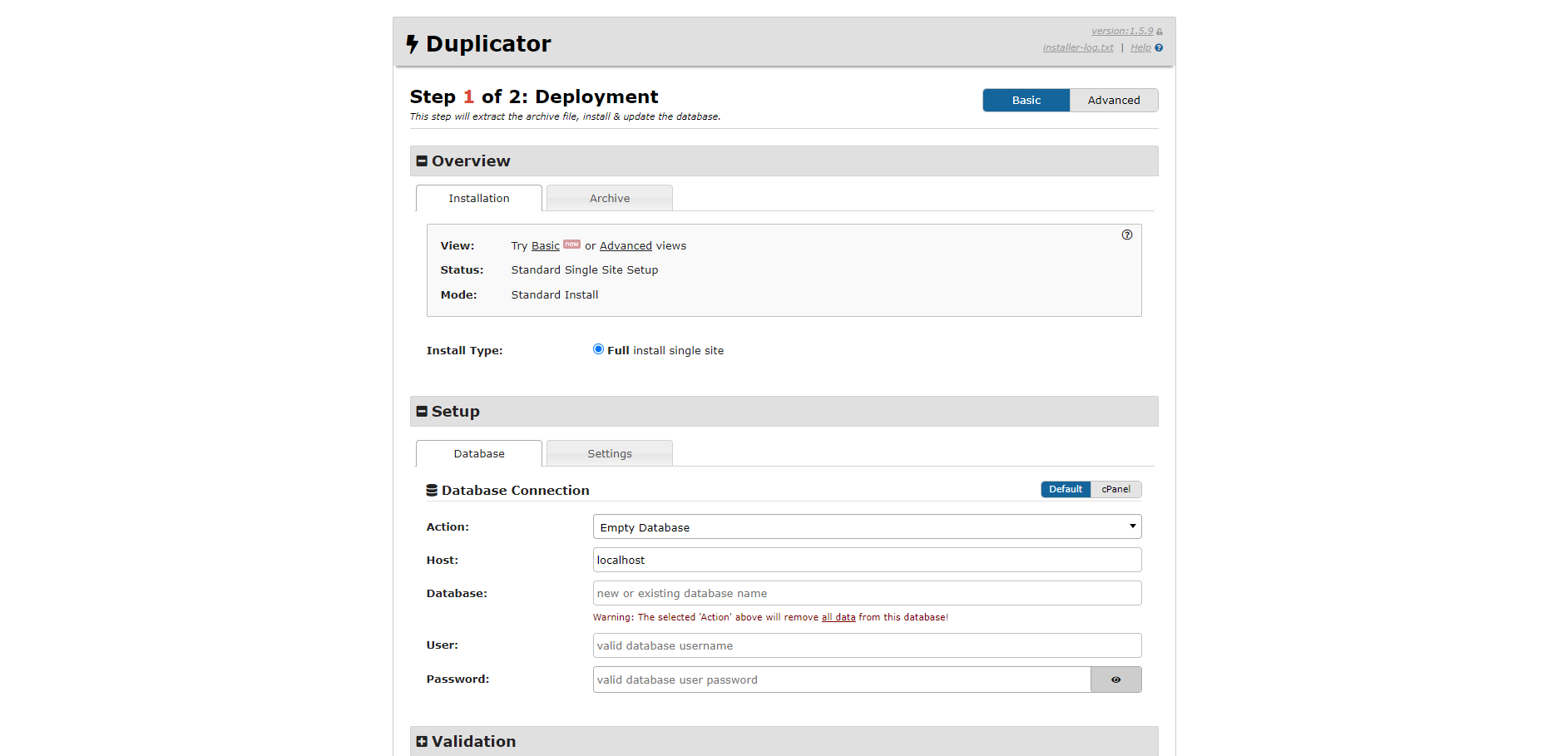Click the Basic view link in Overview

coord(546,245)
